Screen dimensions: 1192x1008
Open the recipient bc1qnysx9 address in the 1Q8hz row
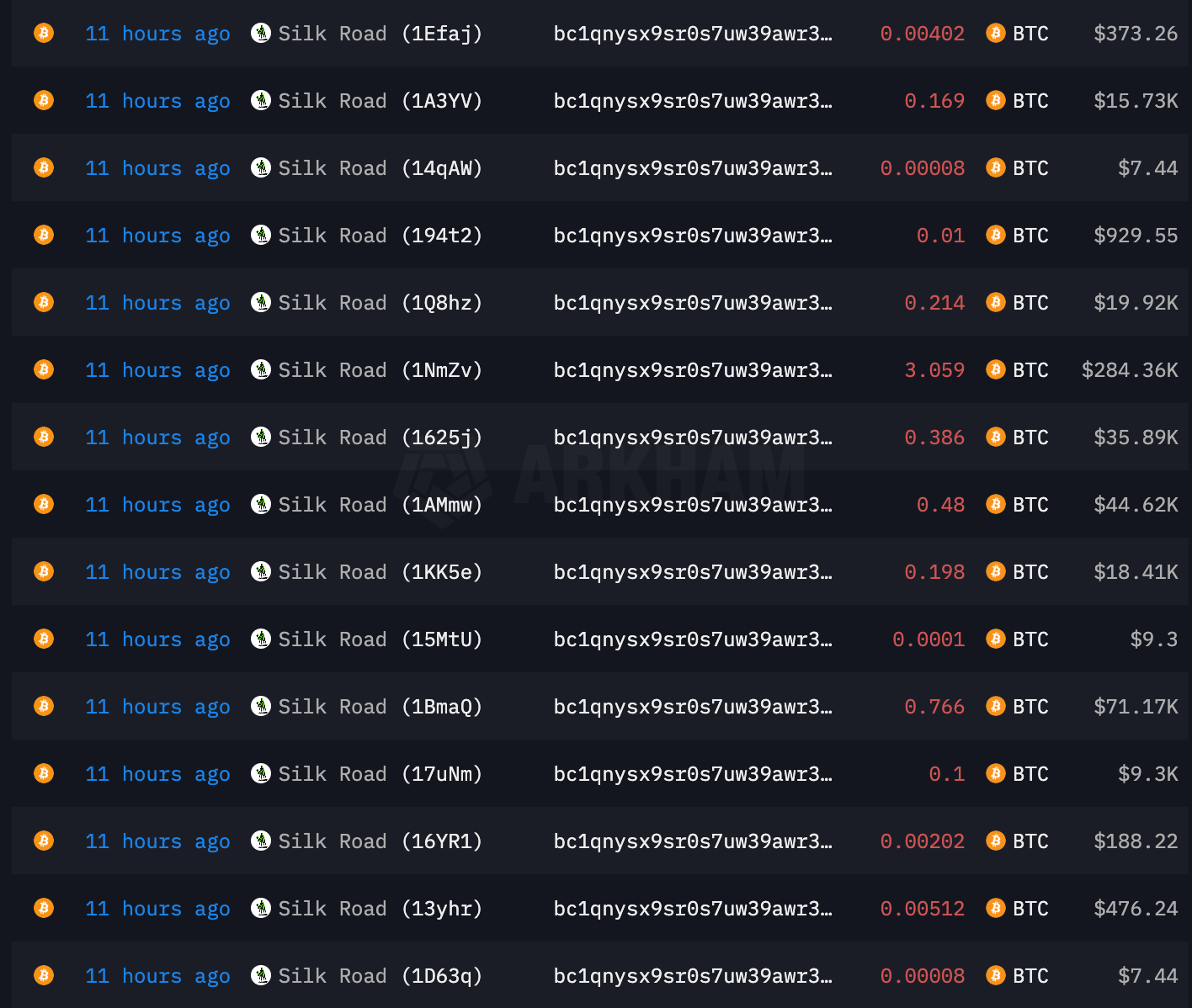coord(692,303)
